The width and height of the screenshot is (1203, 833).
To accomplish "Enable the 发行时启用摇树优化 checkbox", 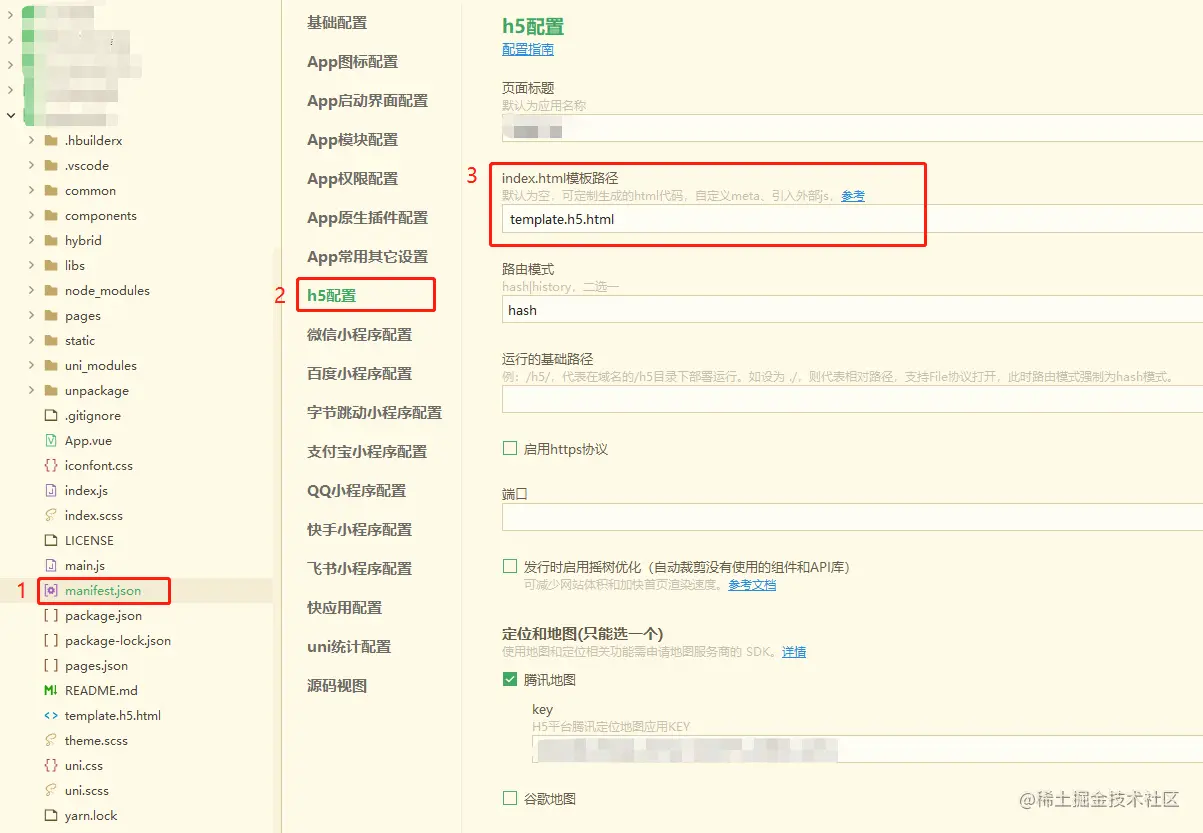I will pyautogui.click(x=510, y=566).
